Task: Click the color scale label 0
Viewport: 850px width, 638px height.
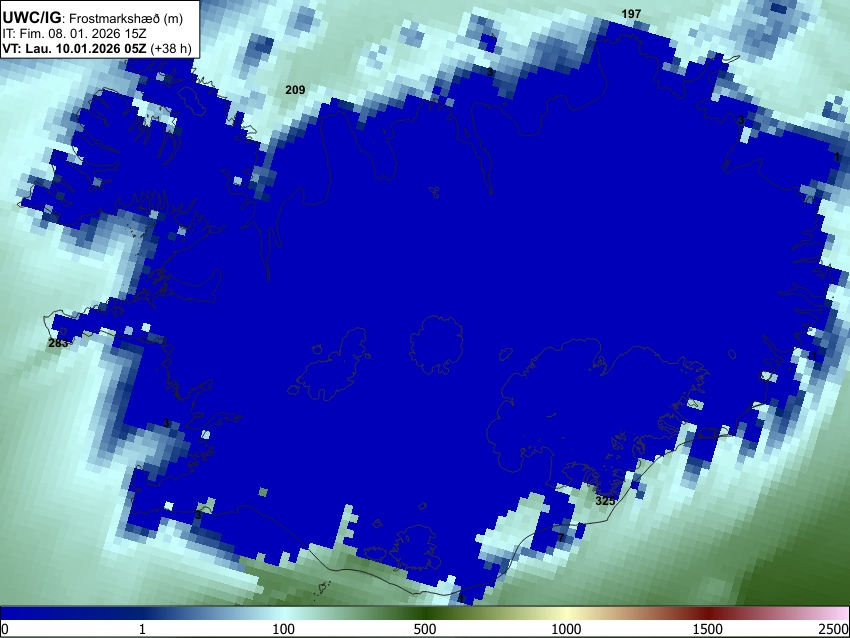Action: click(5, 629)
